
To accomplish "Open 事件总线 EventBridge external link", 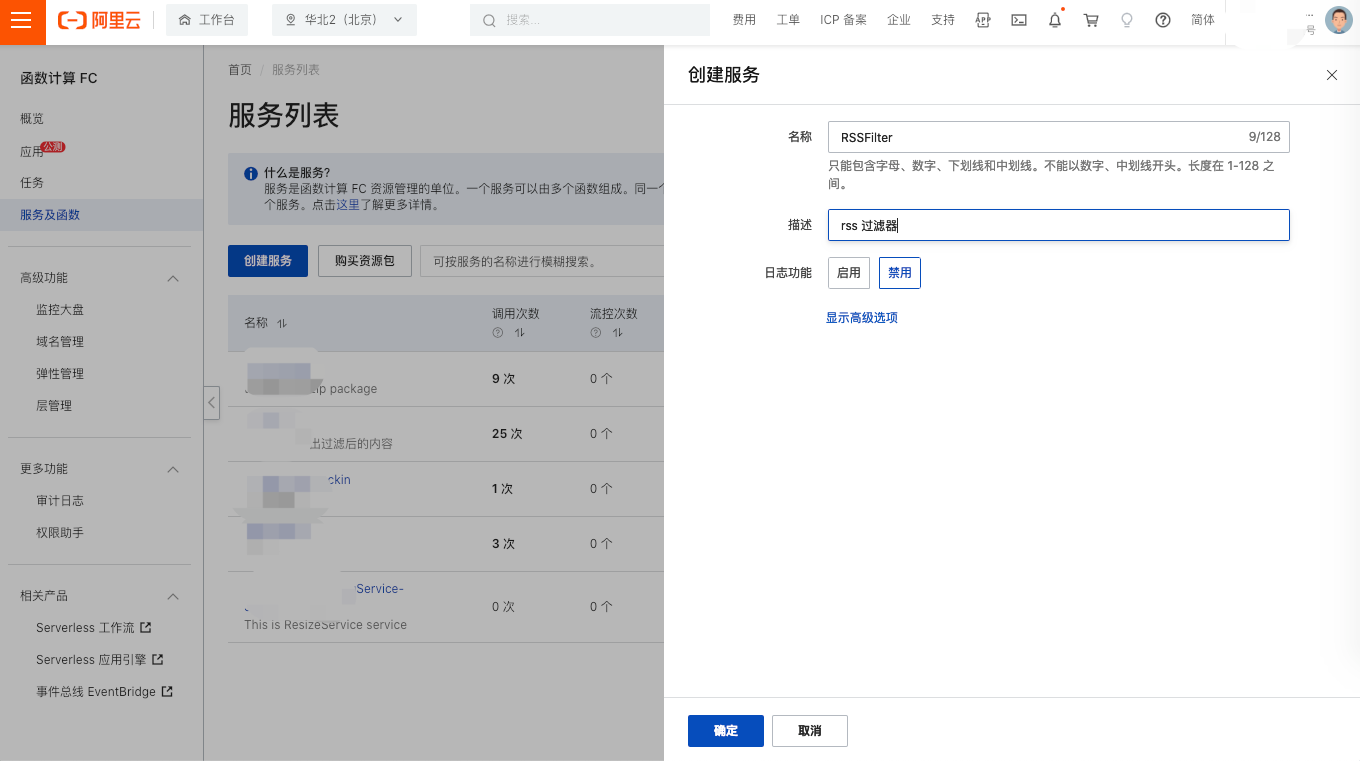I will pos(104,692).
